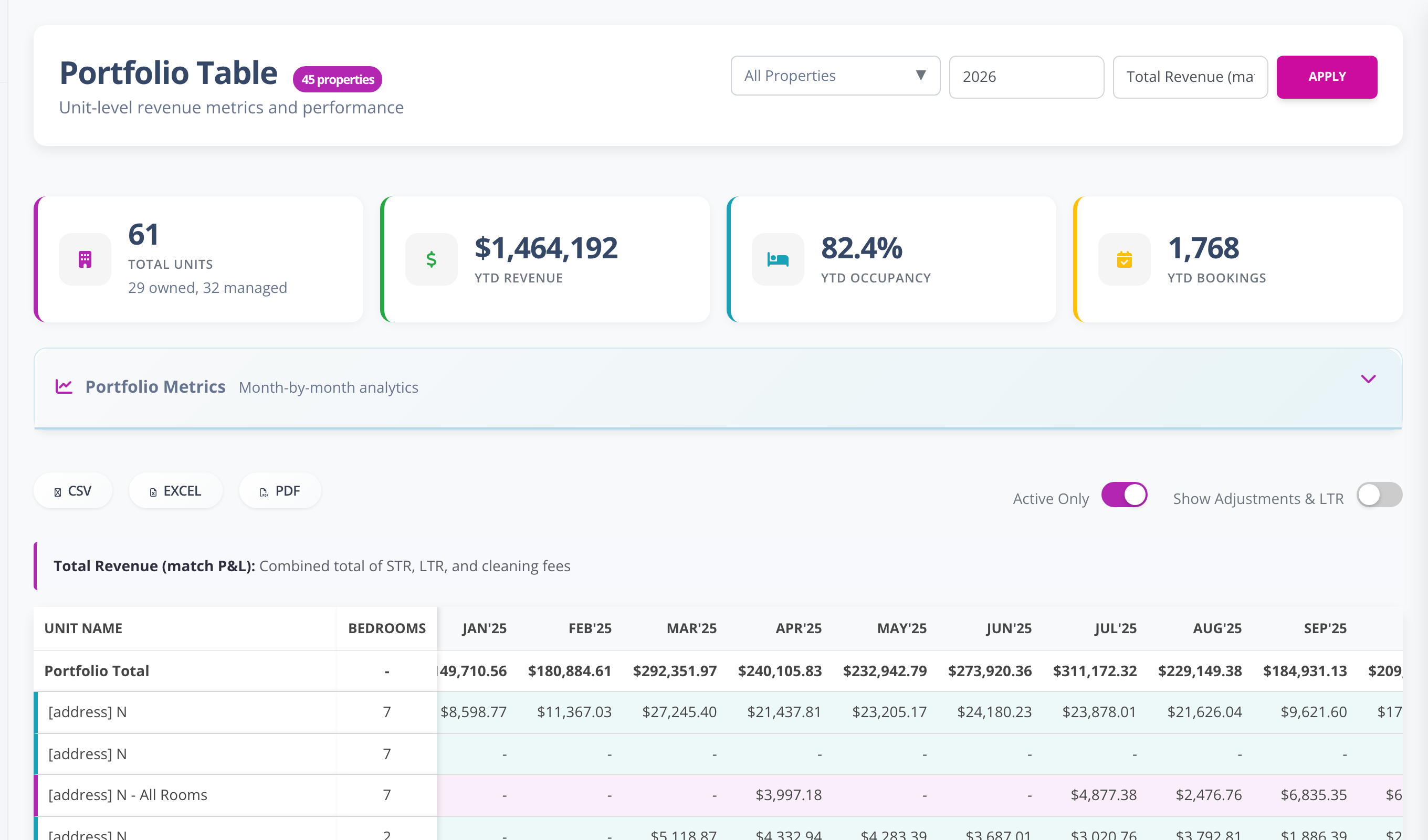Click the $6,835.35 All Rooms cell
Image resolution: width=1428 pixels, height=840 pixels.
1314,795
